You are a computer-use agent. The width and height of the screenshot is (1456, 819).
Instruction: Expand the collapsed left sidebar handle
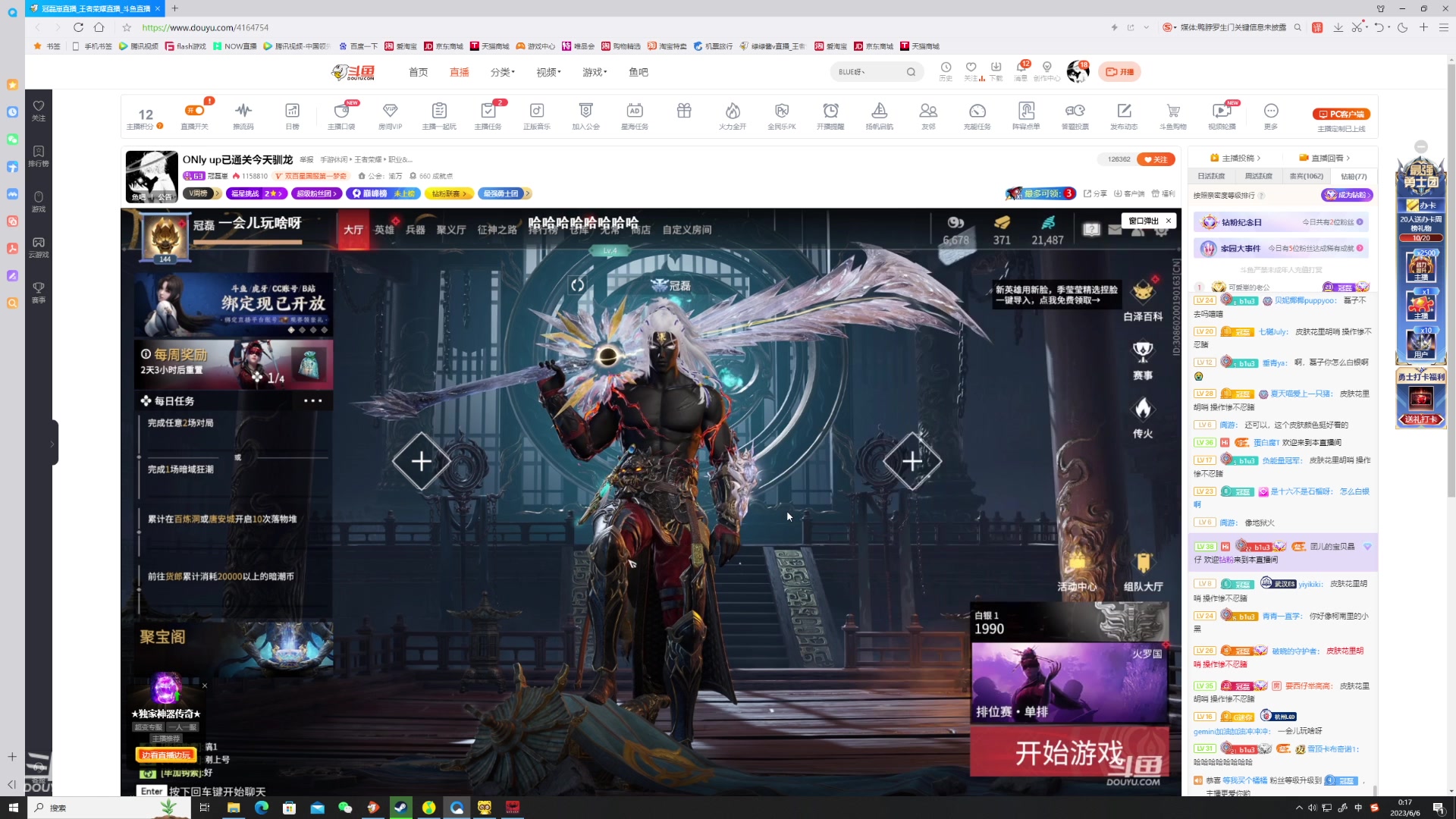(x=52, y=443)
